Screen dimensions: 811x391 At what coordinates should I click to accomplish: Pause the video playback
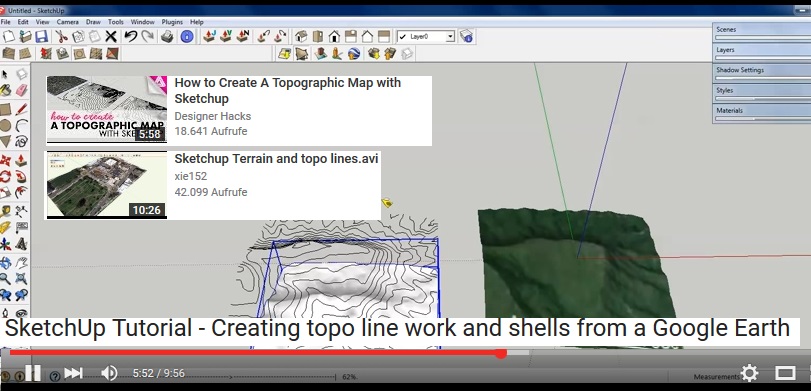pyautogui.click(x=33, y=373)
